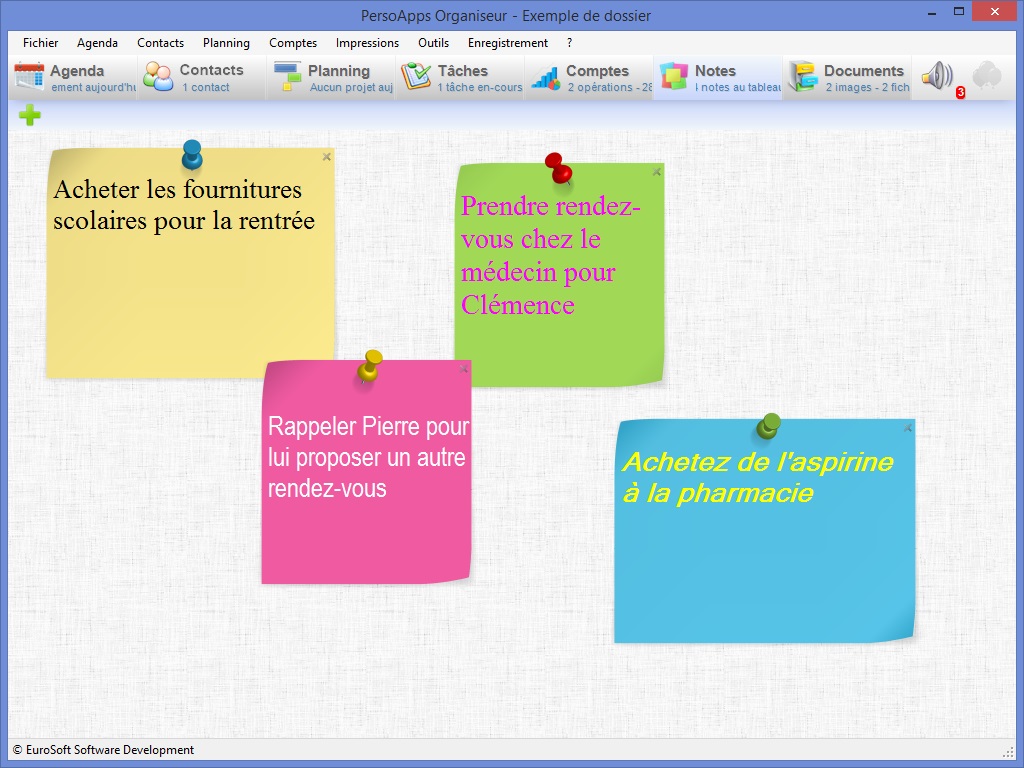Select text 'Achetez de l'aspirine'
This screenshot has height=768, width=1024.
click(758, 462)
